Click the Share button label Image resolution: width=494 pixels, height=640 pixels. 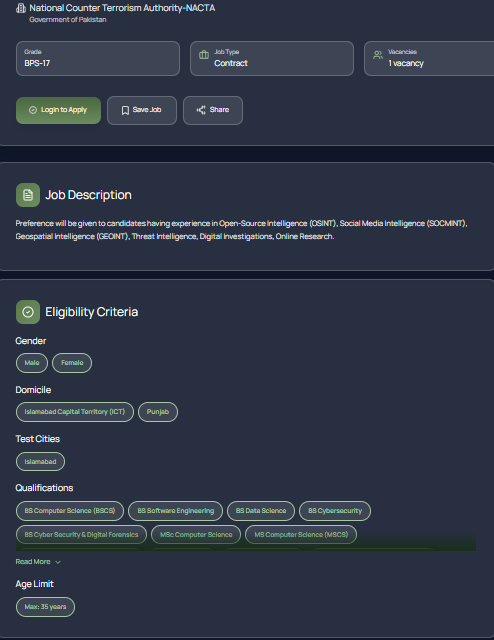(x=219, y=110)
